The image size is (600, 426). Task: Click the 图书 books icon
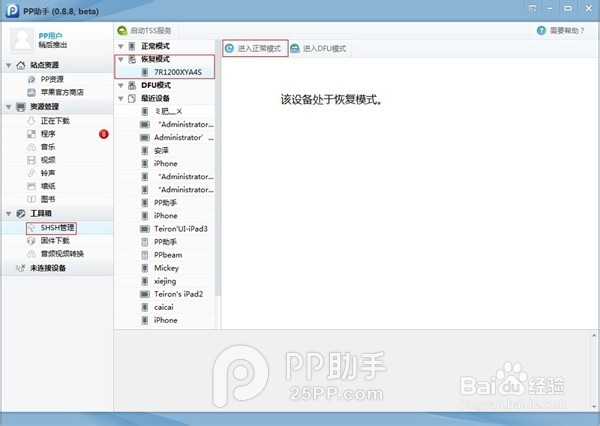[31, 199]
